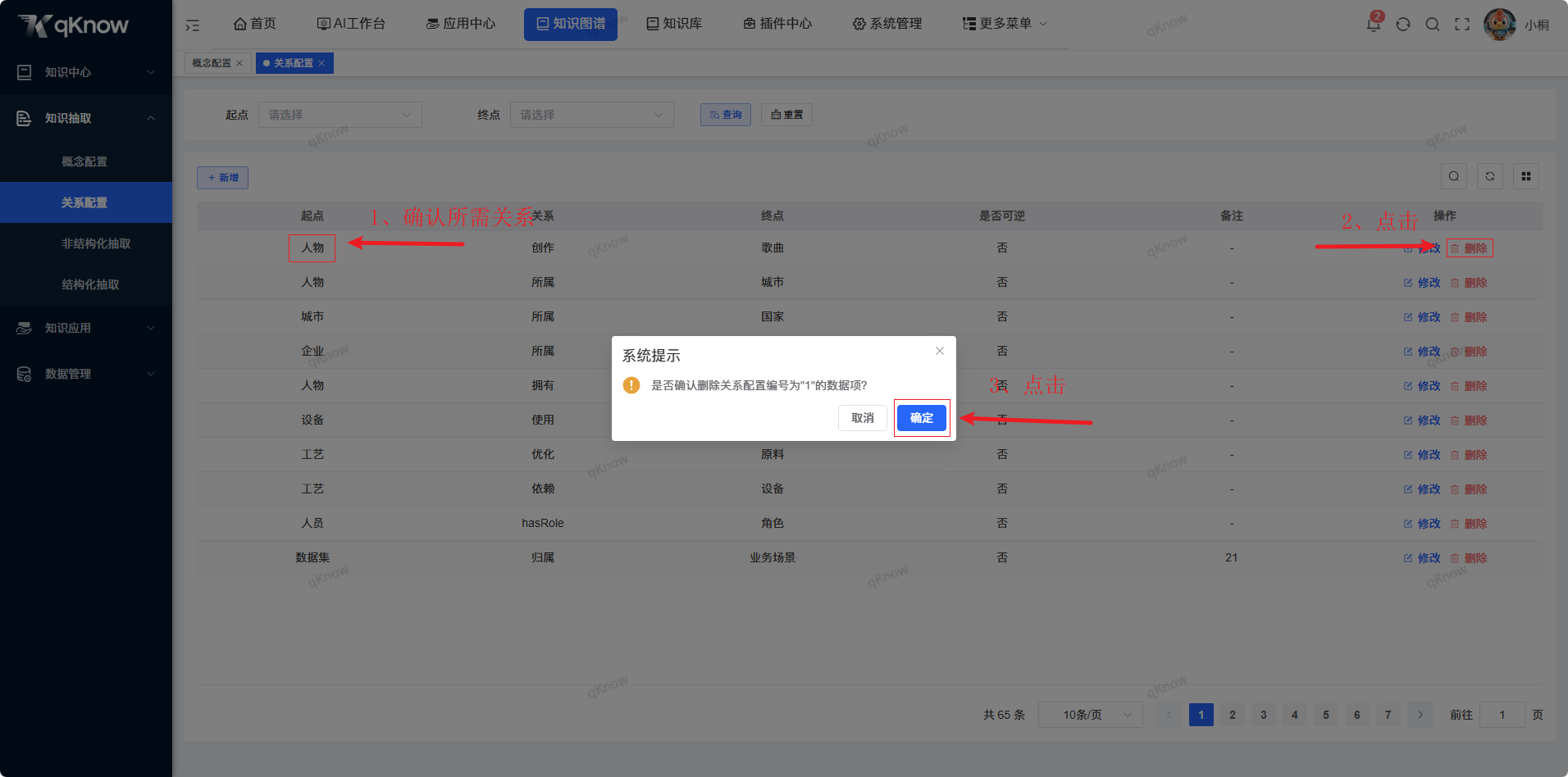Go to page 4 in pagination
Screen dimensions: 1568x777
(1295, 715)
